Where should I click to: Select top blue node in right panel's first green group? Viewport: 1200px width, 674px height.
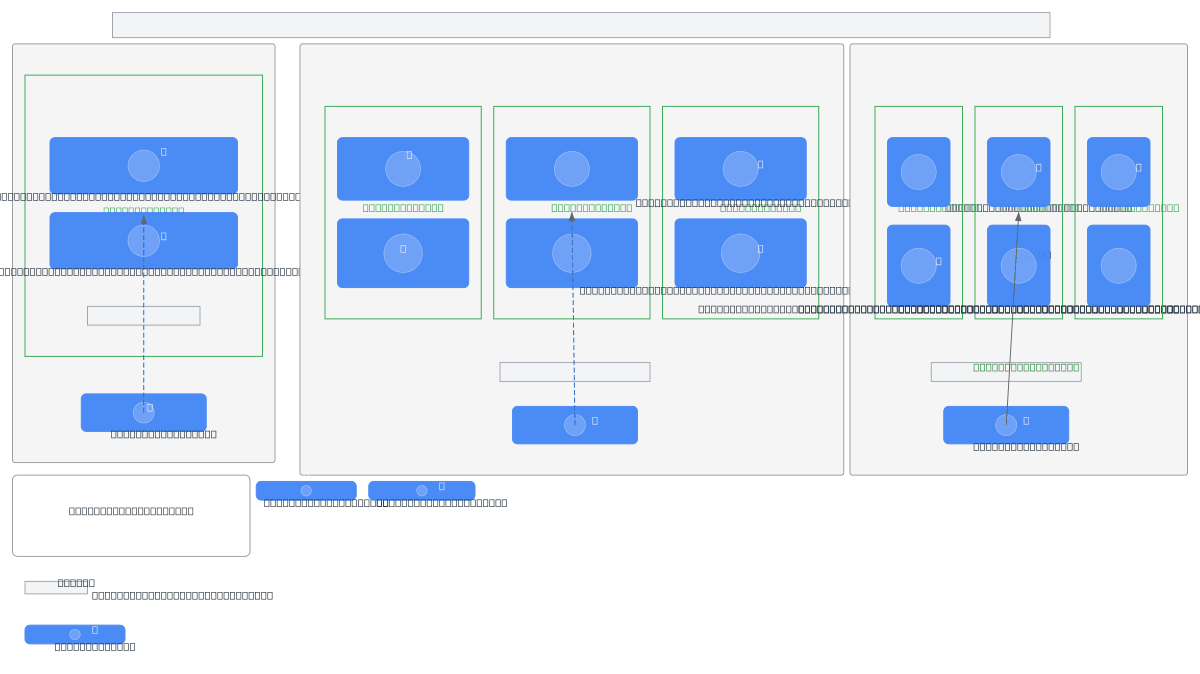(919, 172)
